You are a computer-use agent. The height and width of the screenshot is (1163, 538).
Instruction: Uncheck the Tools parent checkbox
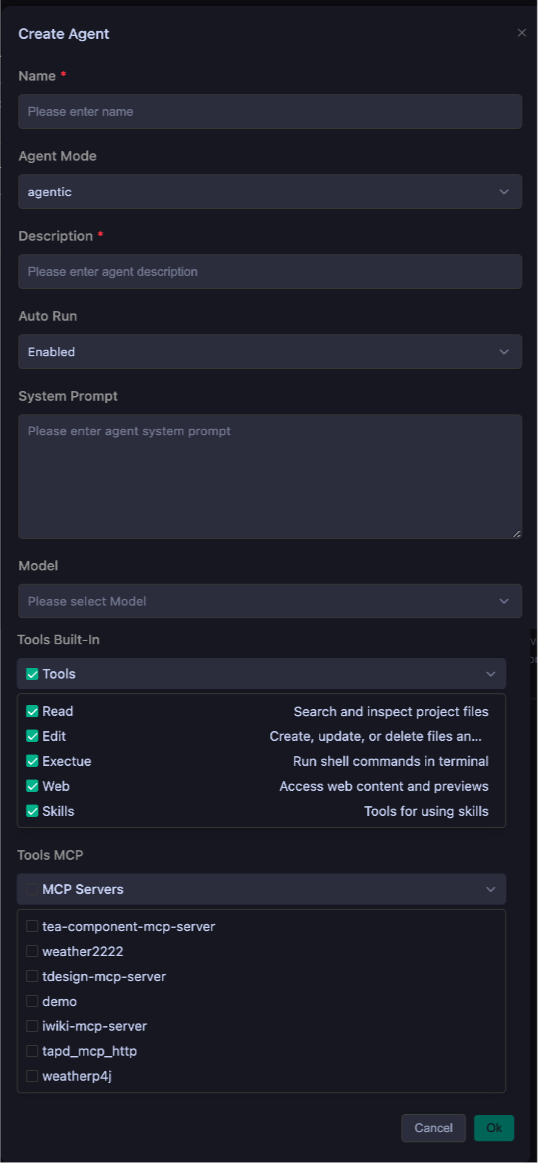pyautogui.click(x=32, y=674)
